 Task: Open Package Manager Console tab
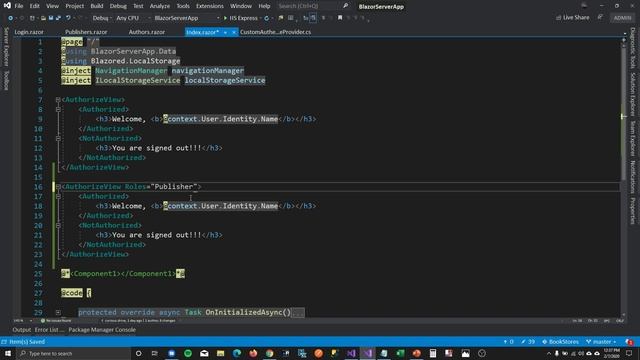coord(102,329)
